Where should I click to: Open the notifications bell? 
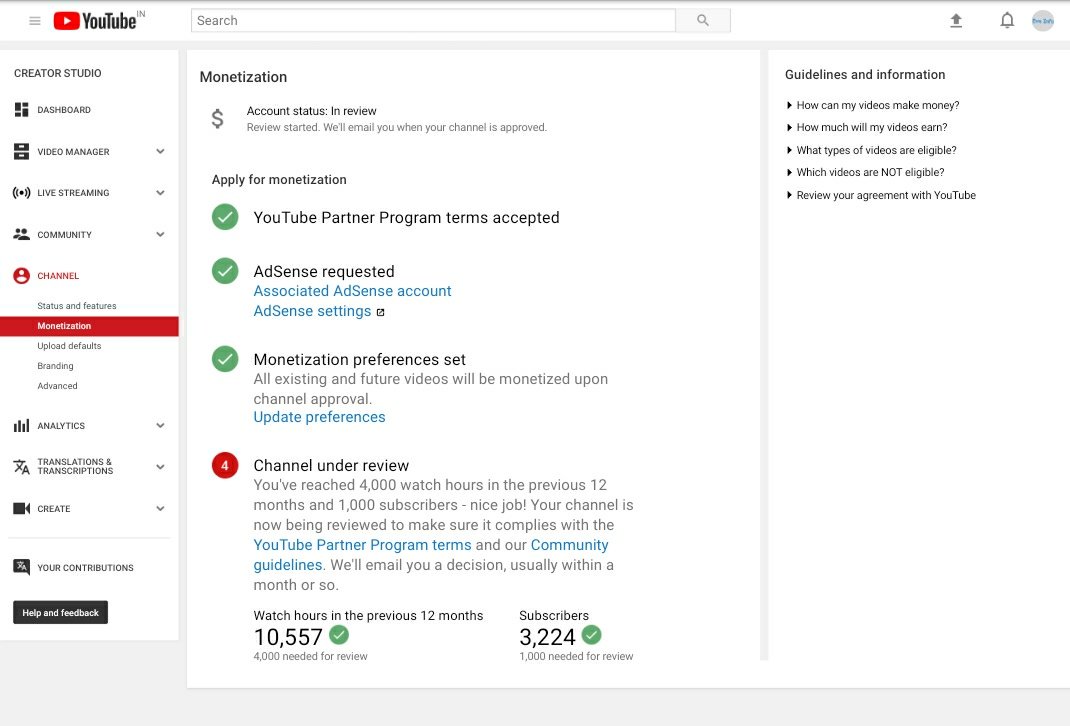point(1007,20)
